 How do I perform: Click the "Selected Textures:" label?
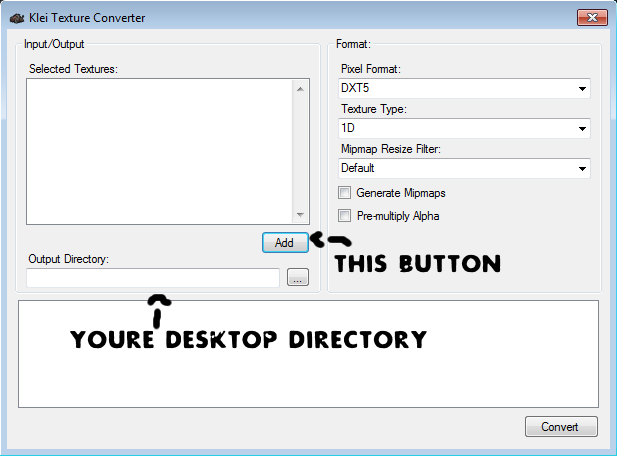[x=73, y=68]
